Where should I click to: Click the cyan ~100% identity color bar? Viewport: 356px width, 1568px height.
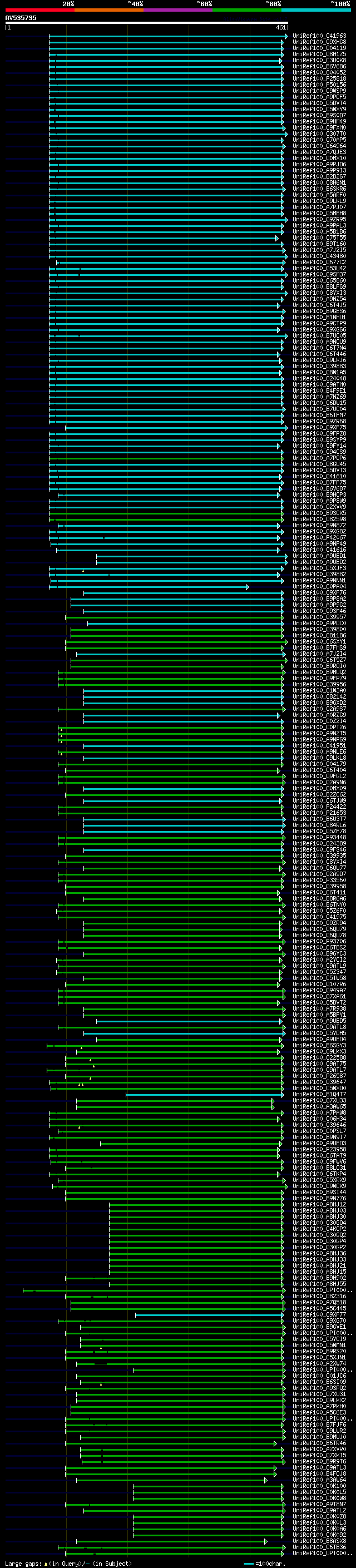[x=316, y=10]
